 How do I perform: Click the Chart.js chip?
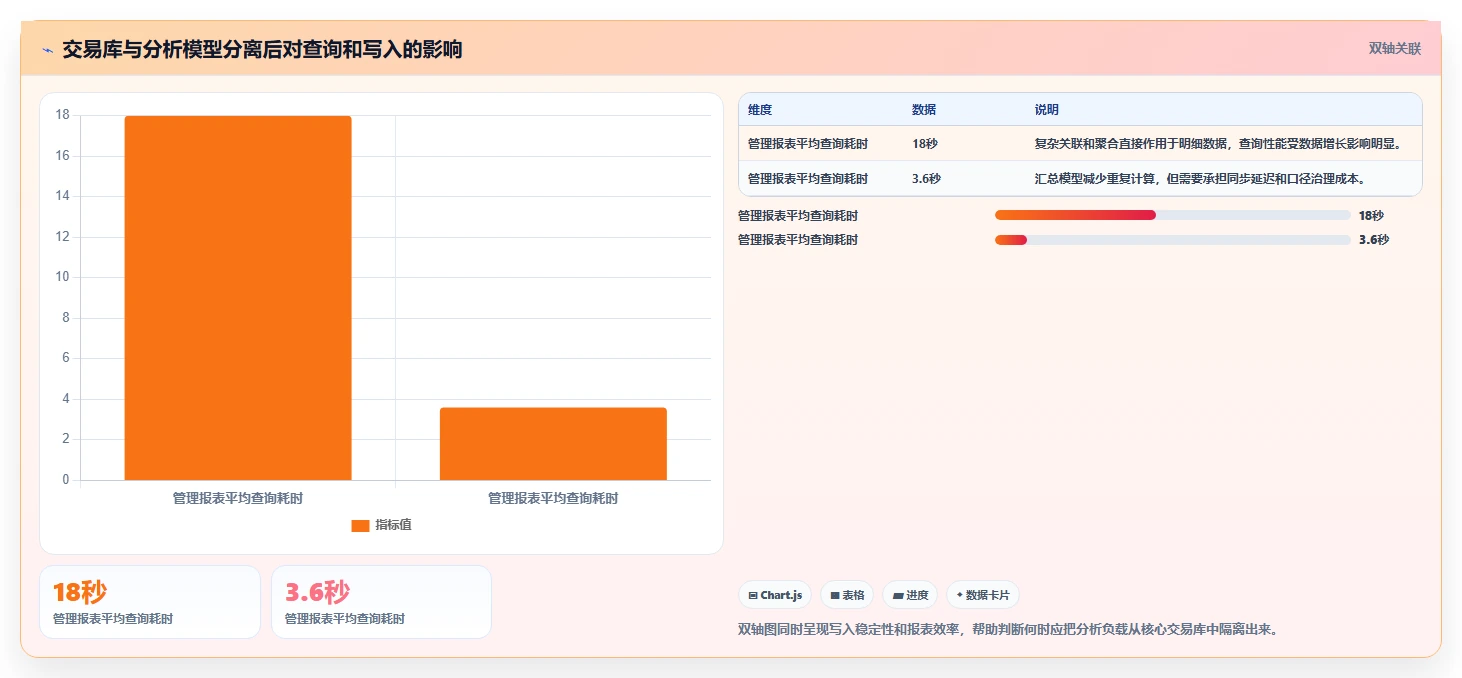pos(775,595)
